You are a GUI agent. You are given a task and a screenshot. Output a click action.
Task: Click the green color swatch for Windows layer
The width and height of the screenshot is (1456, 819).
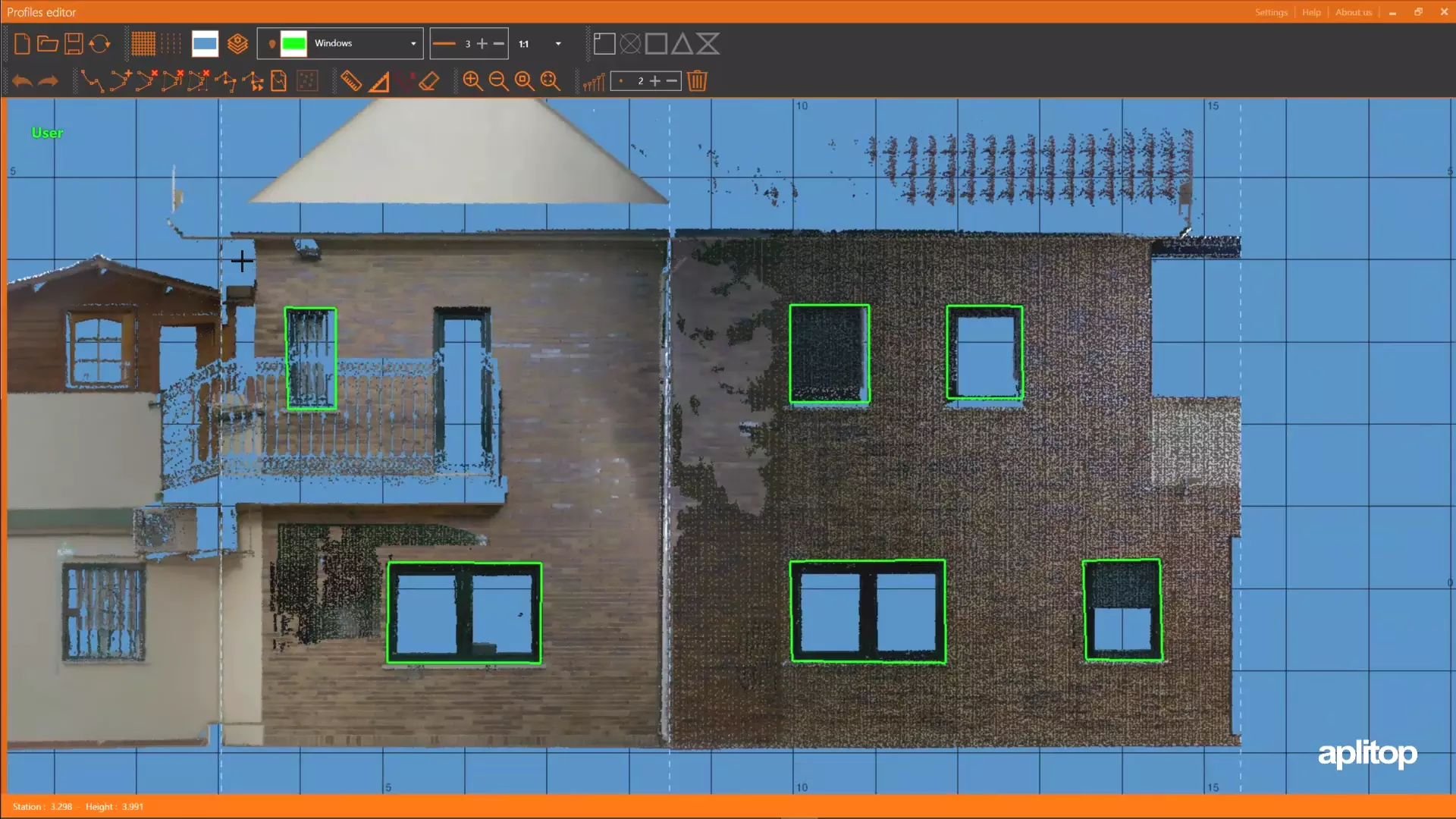click(x=295, y=43)
